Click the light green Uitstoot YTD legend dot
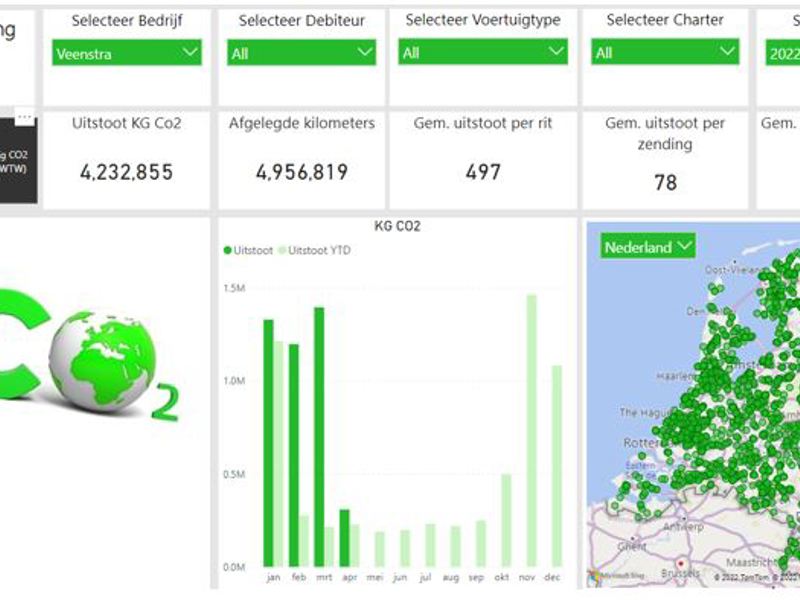 click(282, 250)
